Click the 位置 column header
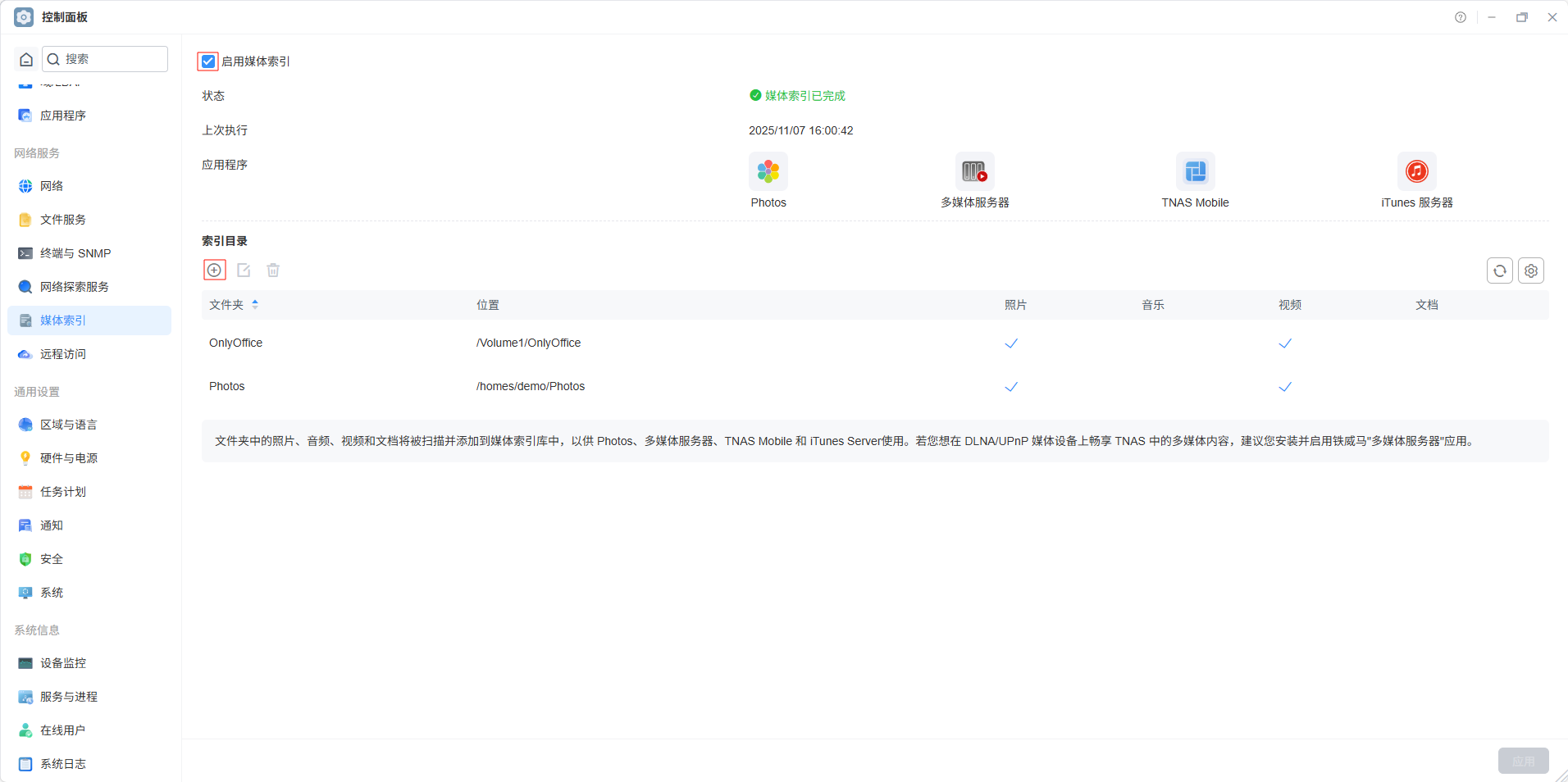This screenshot has height=782, width=1568. (x=488, y=305)
